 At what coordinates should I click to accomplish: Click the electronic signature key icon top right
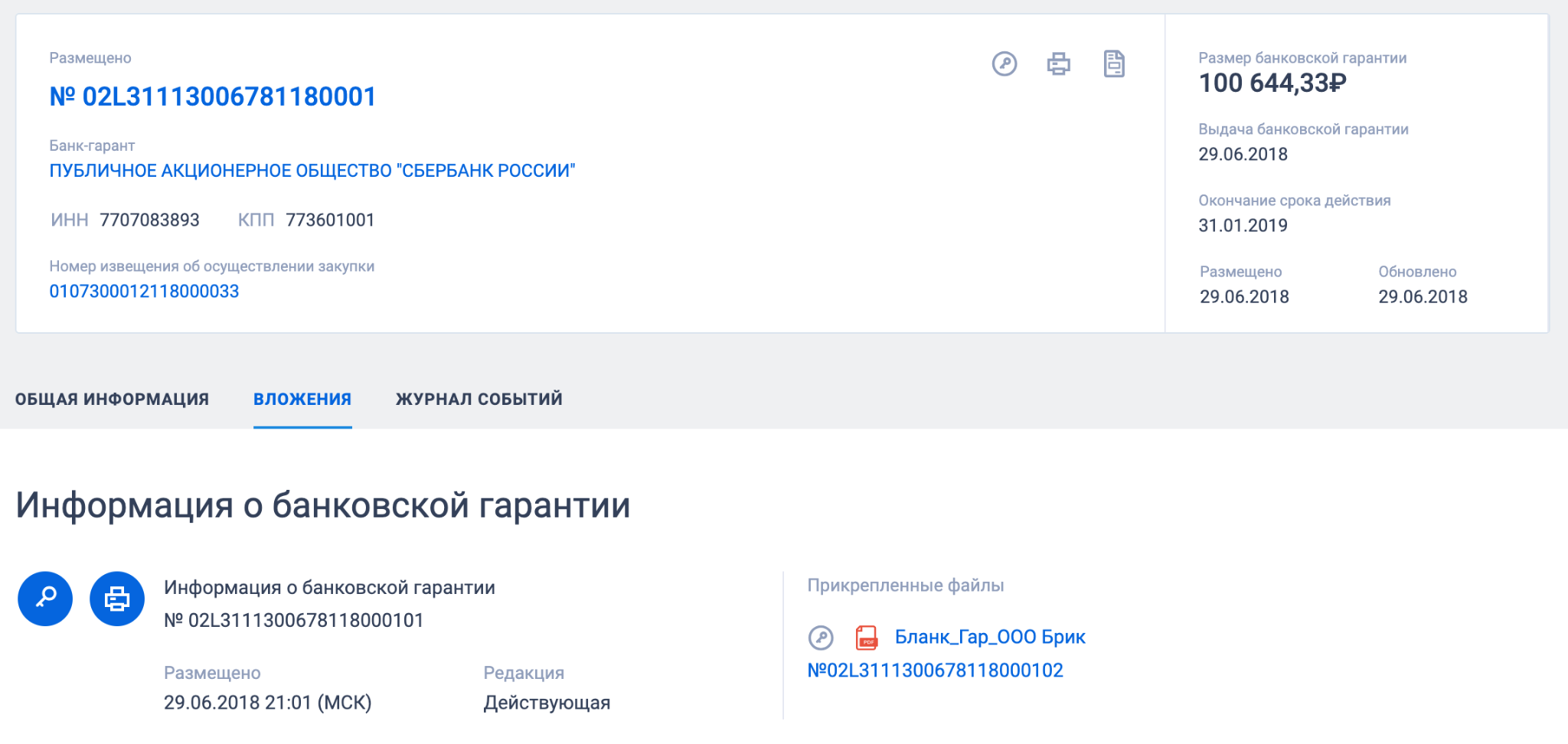click(1004, 65)
